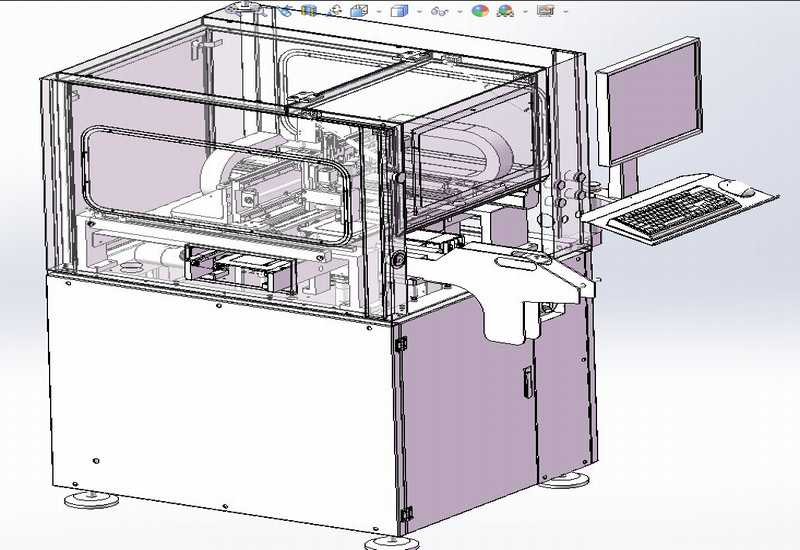Select the monitor screen on the model

[652, 100]
